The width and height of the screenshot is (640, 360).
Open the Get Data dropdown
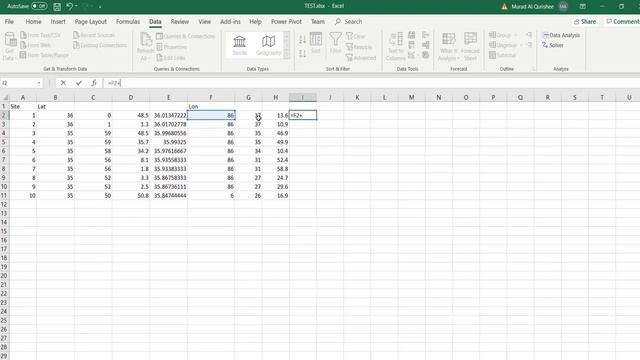point(9,46)
